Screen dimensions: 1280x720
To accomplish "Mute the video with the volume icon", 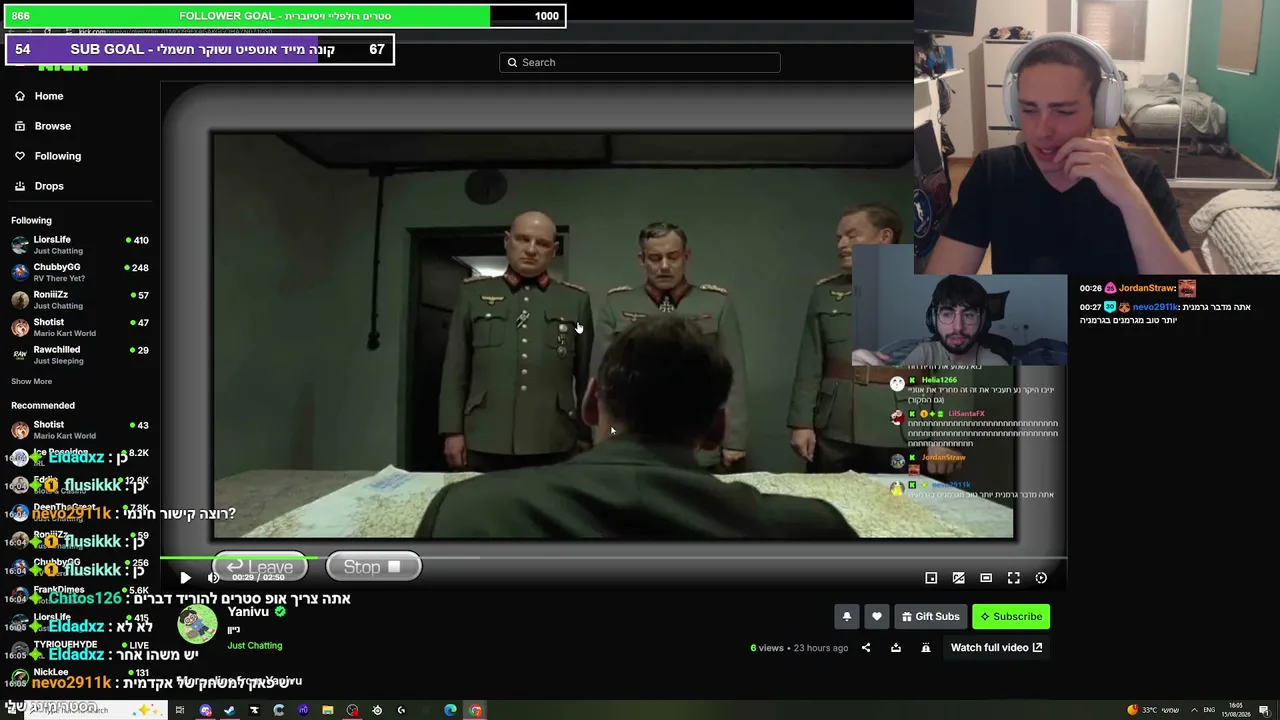I will pyautogui.click(x=213, y=578).
